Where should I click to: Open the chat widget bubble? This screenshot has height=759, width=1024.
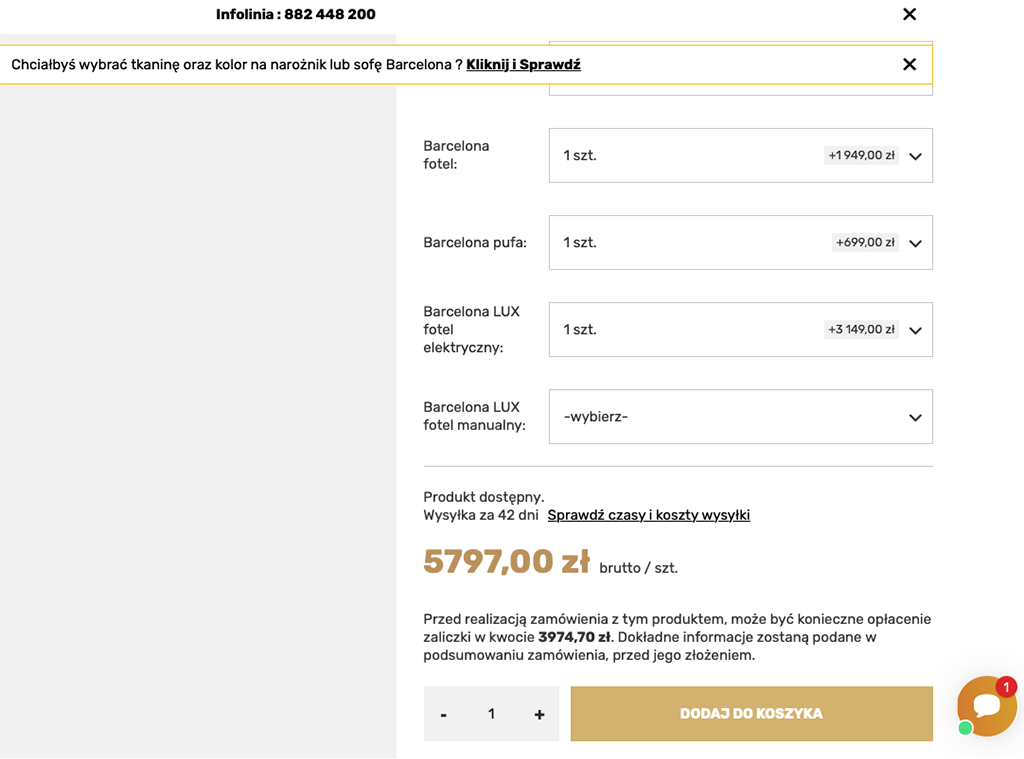click(986, 706)
